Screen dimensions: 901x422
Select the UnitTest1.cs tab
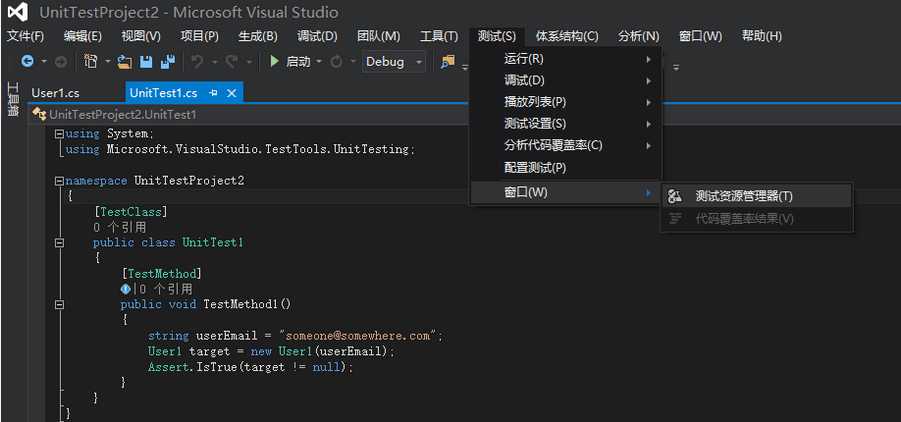163,93
